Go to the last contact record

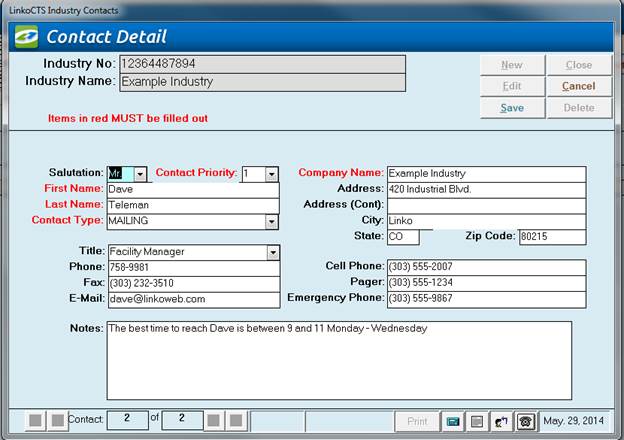tap(237, 420)
